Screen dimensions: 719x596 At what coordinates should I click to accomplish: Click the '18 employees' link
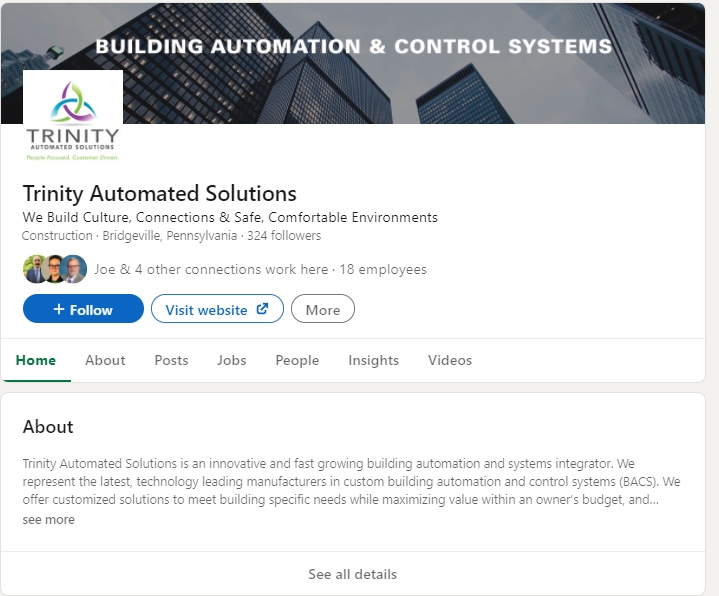pos(383,269)
